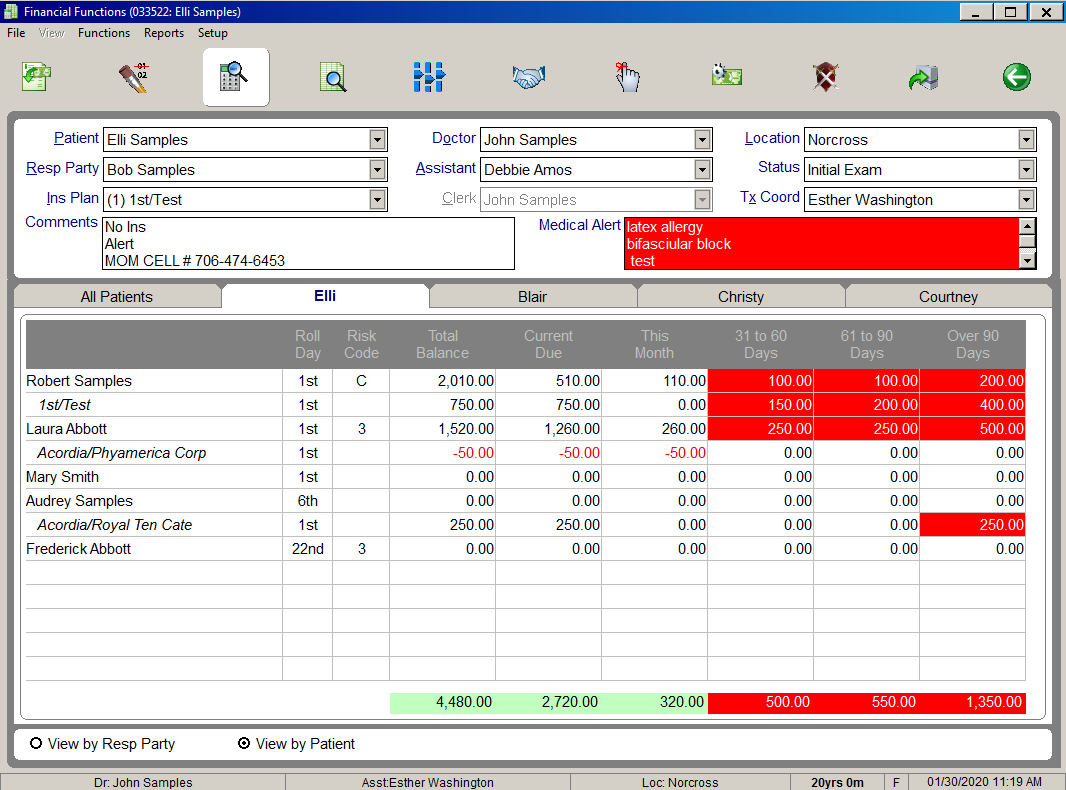Click the Patient label link
Screen dimensions: 1066x790
pos(76,138)
